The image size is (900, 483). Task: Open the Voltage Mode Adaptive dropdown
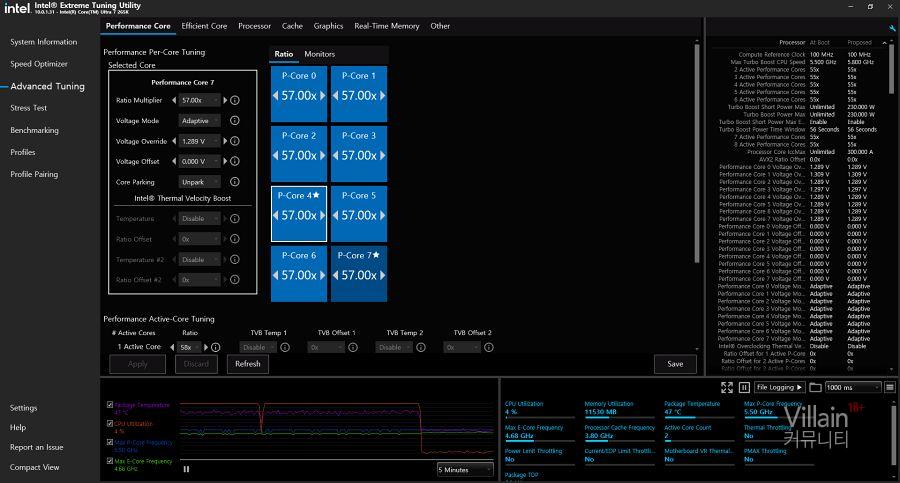click(200, 121)
